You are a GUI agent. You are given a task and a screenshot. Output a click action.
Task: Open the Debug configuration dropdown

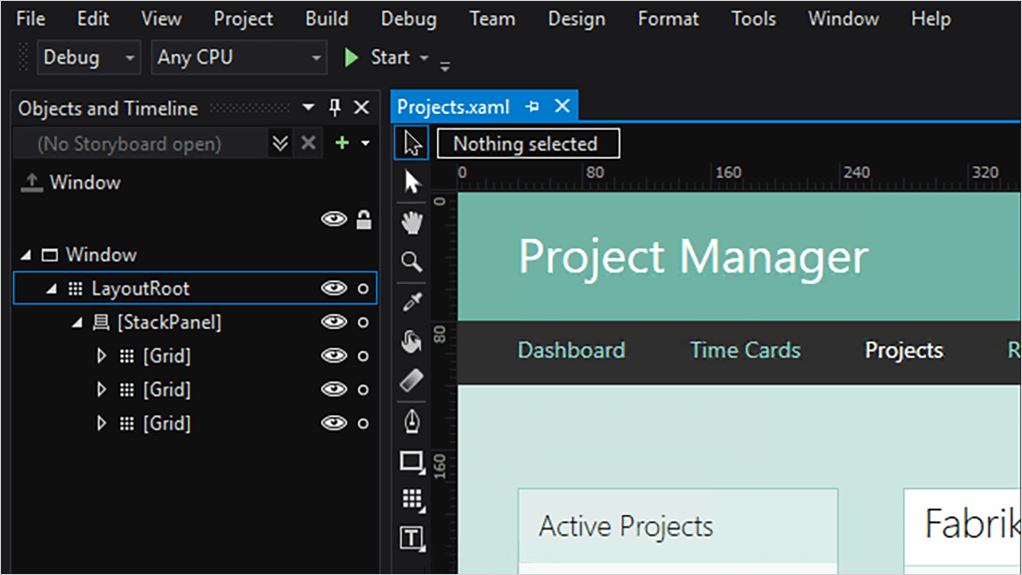point(89,58)
